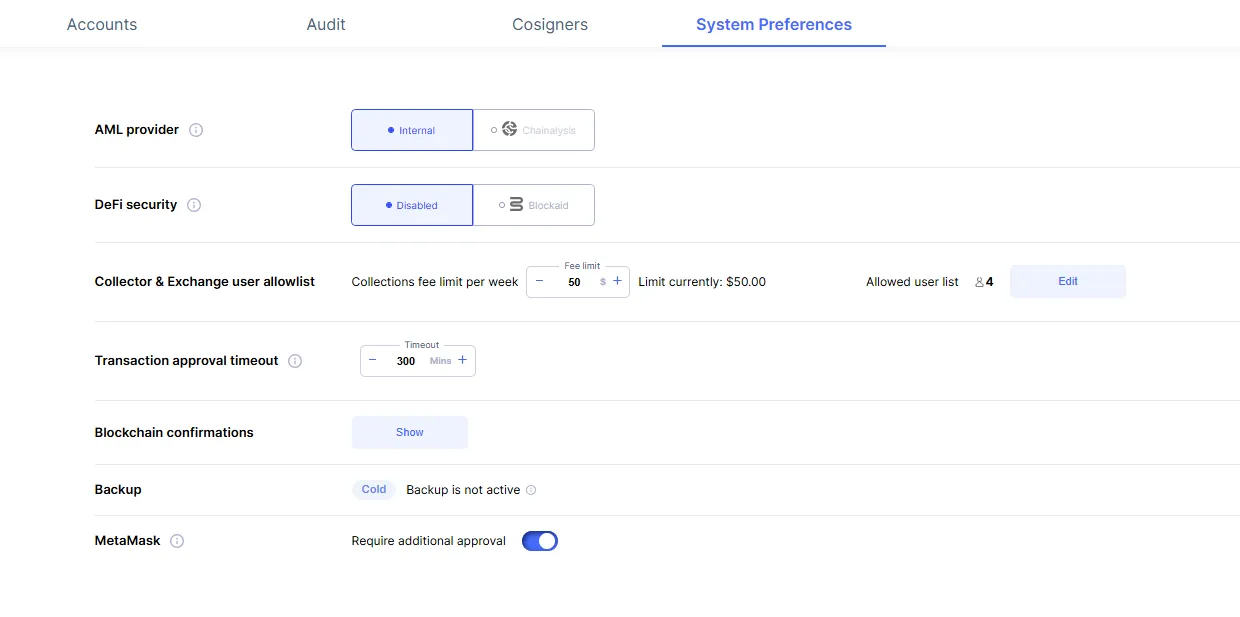Open the Transaction approval timeout info icon
This screenshot has height=617, width=1240.
(x=295, y=361)
